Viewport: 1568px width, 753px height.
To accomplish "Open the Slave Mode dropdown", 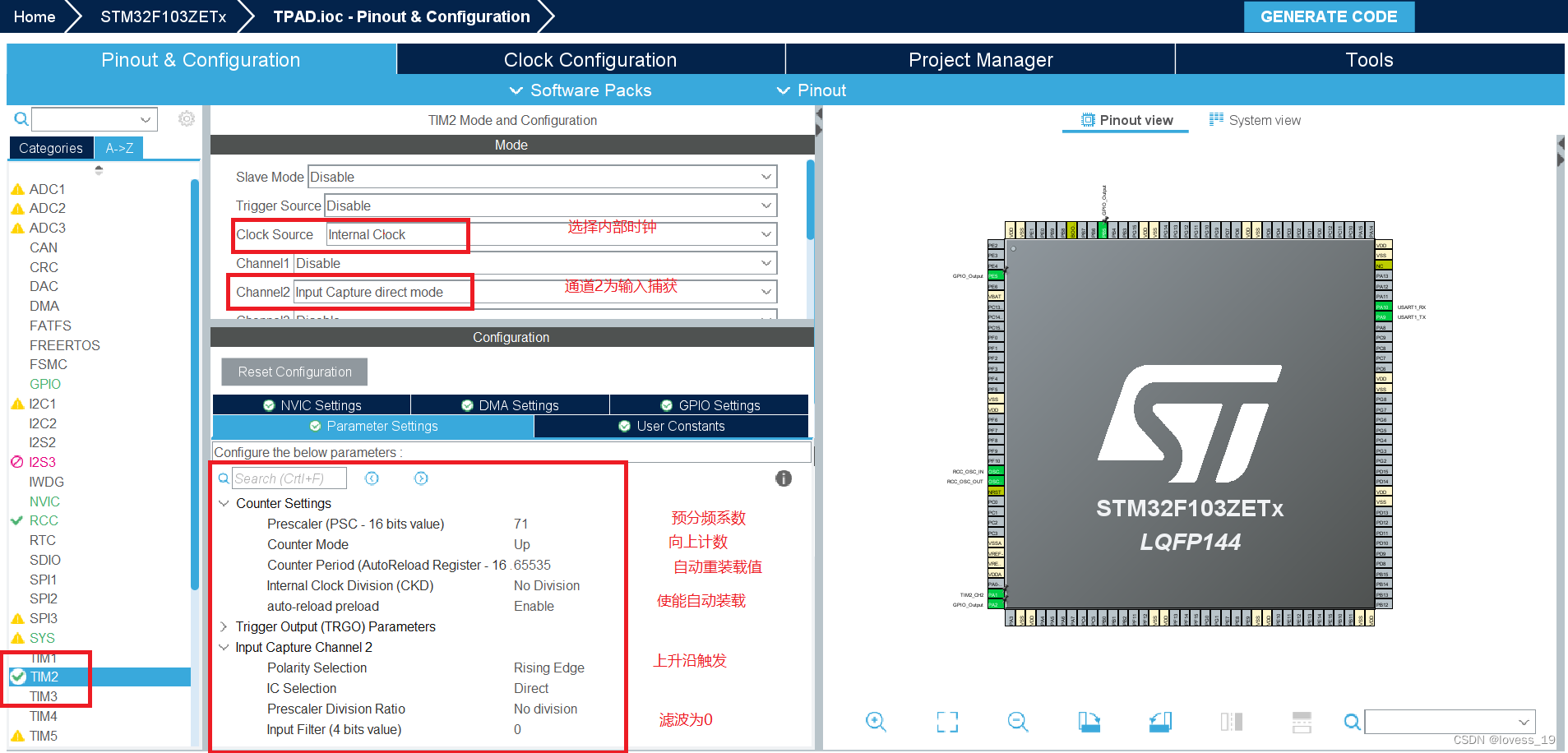I will click(x=542, y=177).
